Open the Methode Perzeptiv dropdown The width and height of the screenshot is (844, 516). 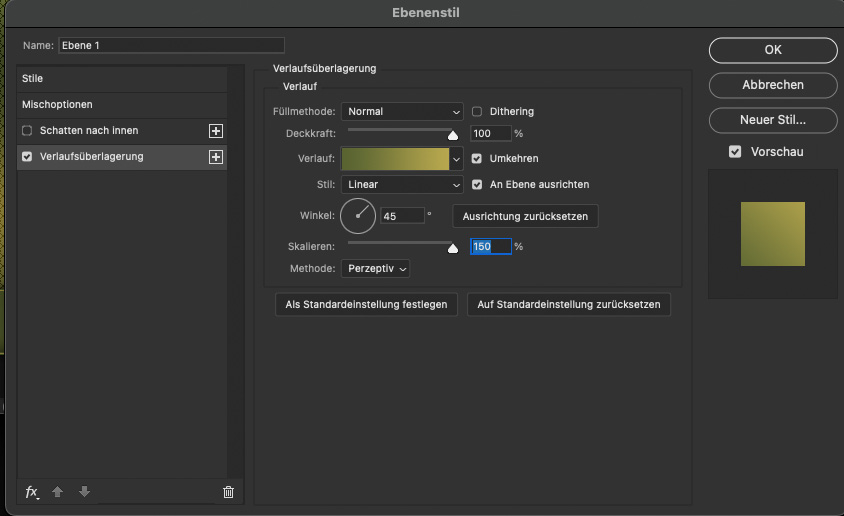point(376,268)
